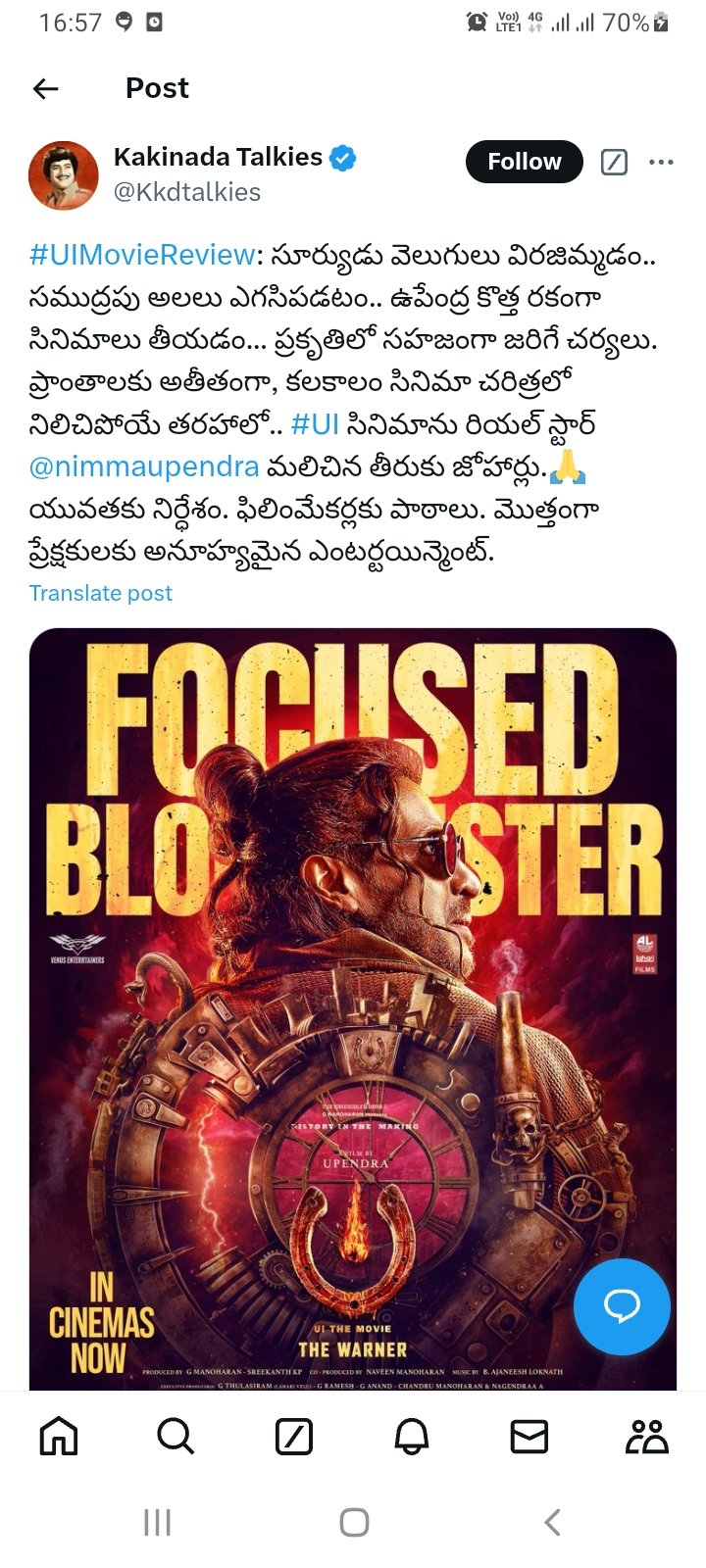Tap the Grok slash icon beside Follow
Image resolution: width=706 pixels, height=1568 pixels.
(614, 162)
